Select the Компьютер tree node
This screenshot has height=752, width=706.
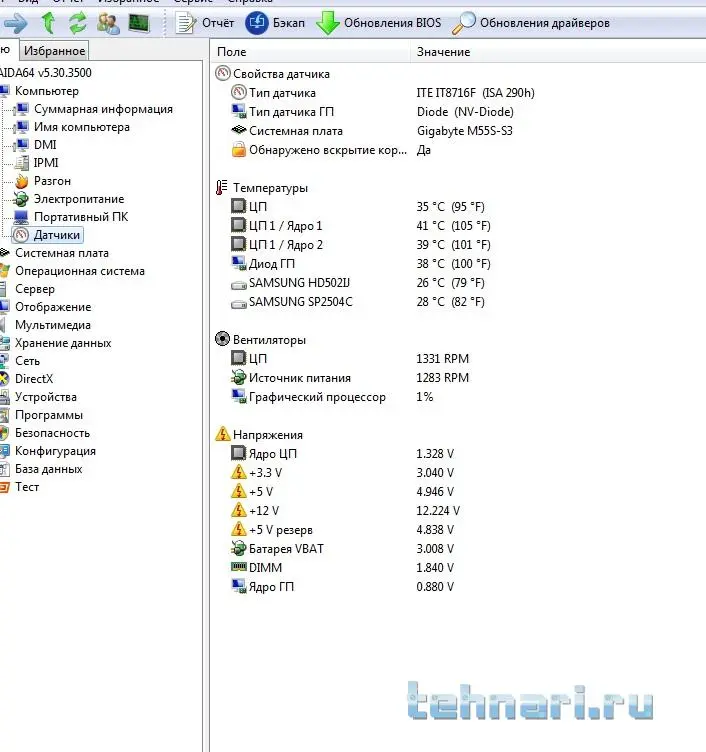coord(47,91)
